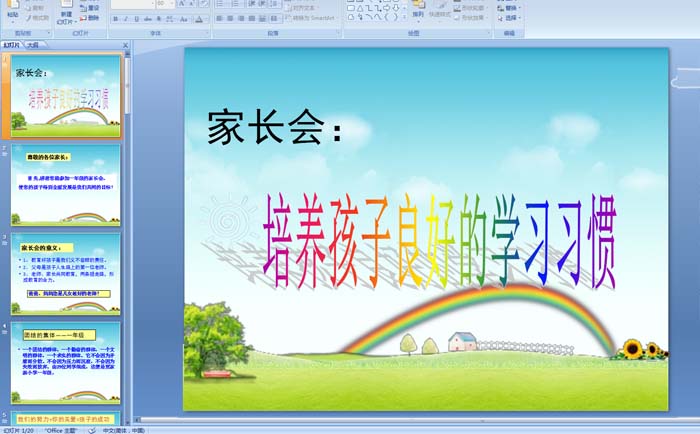This screenshot has width=700, height=434.
Task: Align text right
Action: (241, 18)
